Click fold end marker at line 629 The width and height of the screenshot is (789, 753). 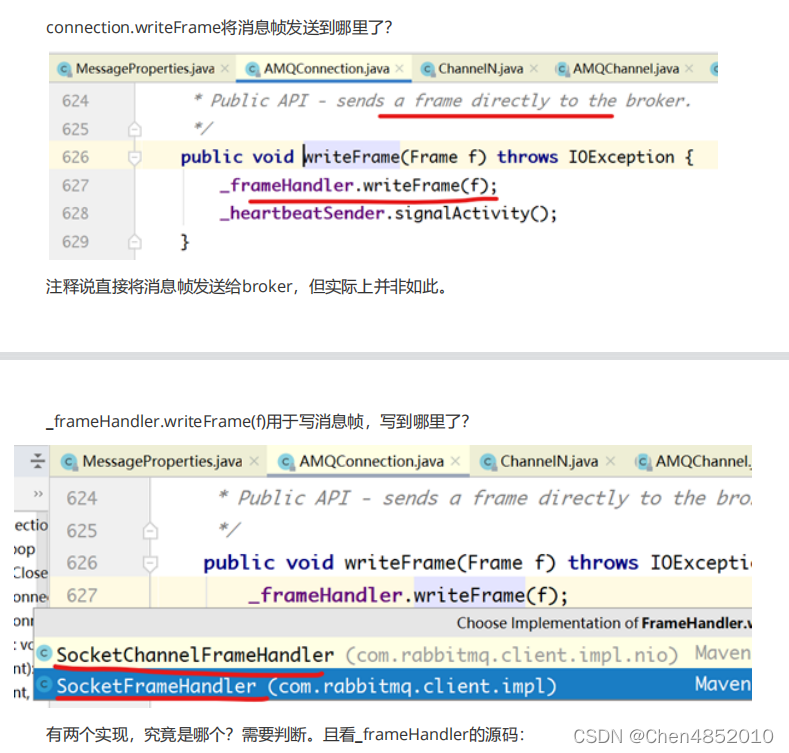(x=134, y=242)
